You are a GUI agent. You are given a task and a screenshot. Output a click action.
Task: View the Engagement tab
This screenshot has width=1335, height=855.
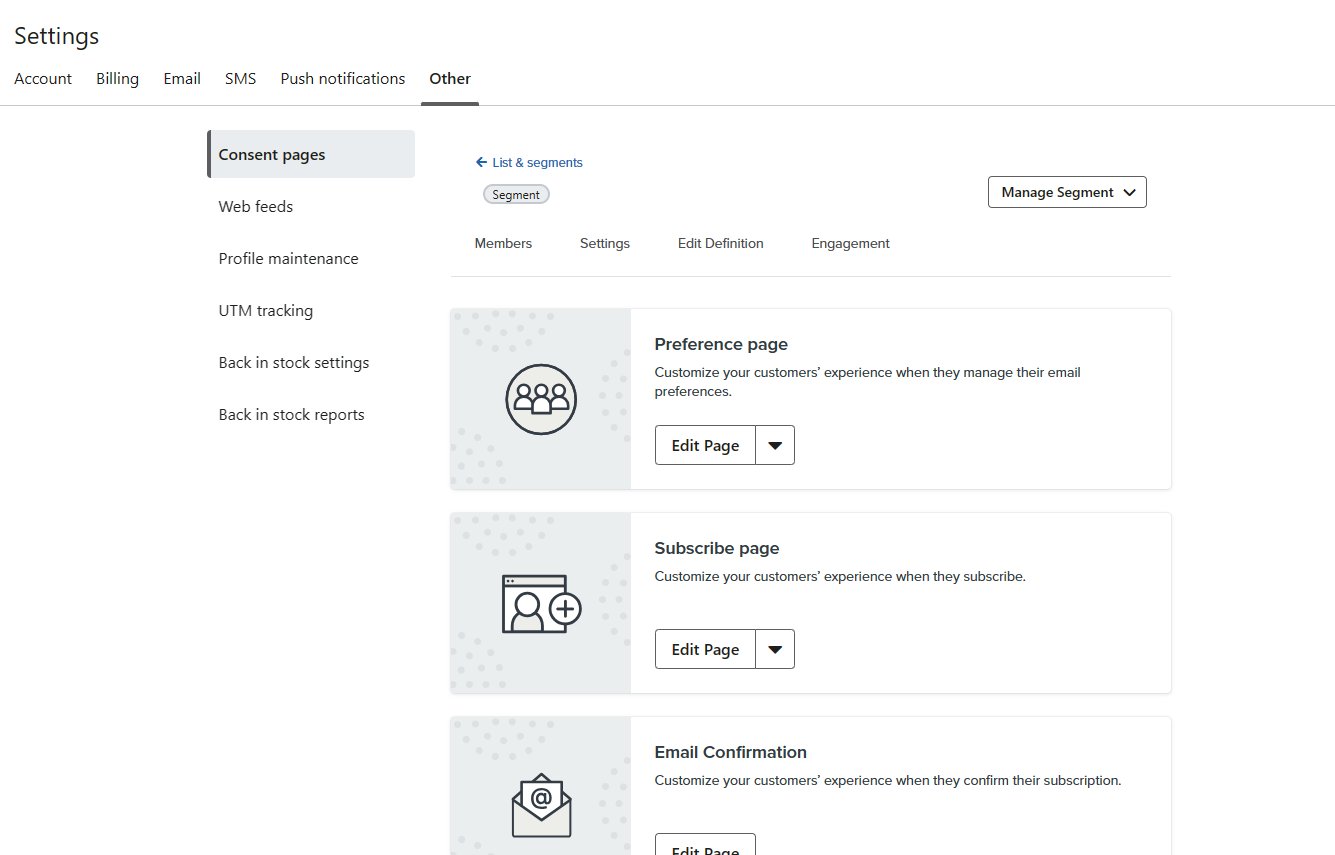coord(850,243)
